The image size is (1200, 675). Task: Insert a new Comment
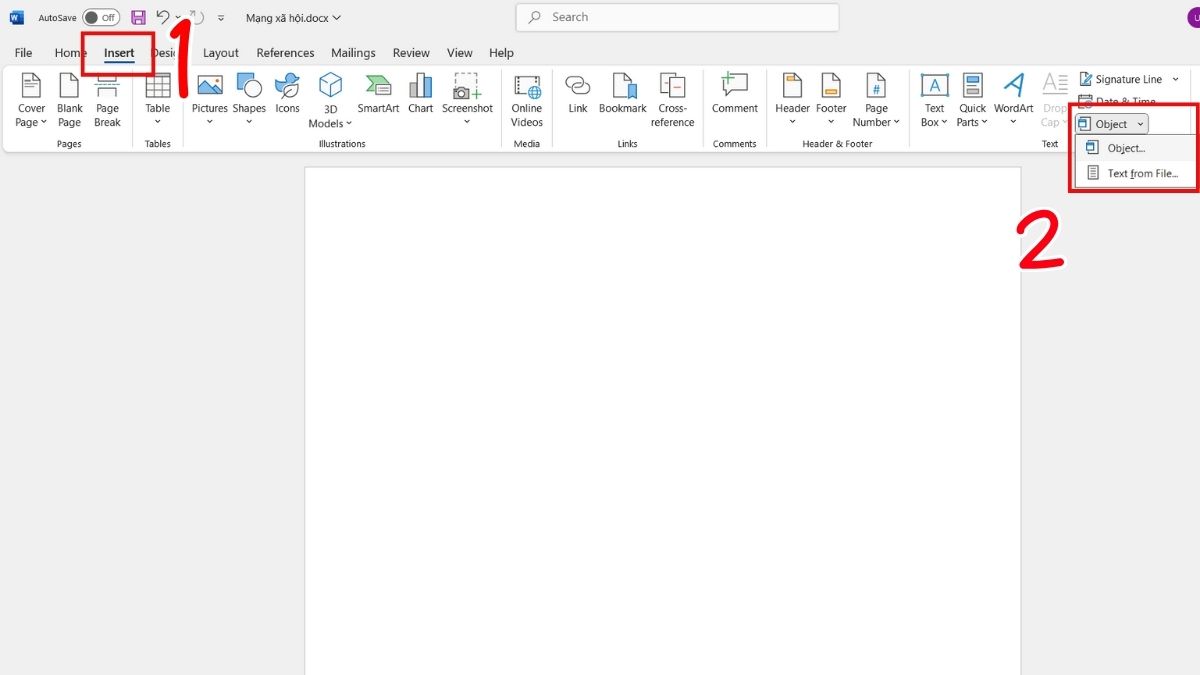click(x=735, y=94)
